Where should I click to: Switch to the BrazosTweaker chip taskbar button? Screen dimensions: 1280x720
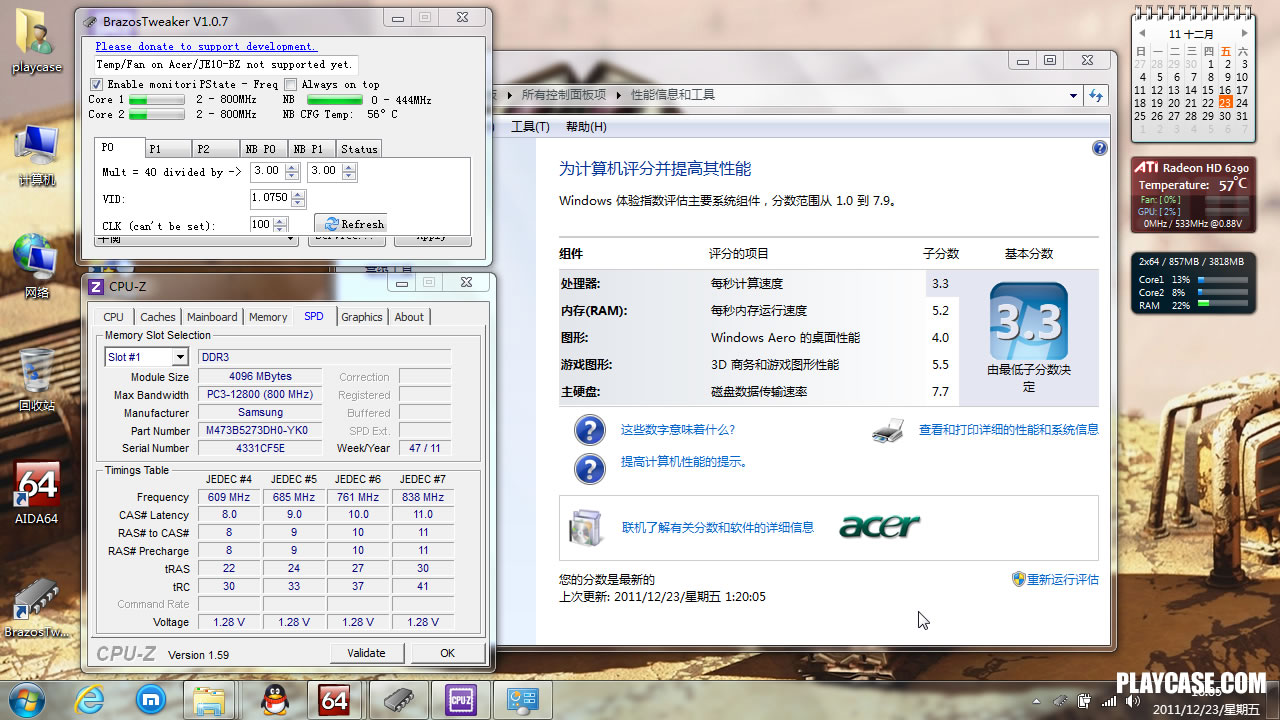coord(398,699)
